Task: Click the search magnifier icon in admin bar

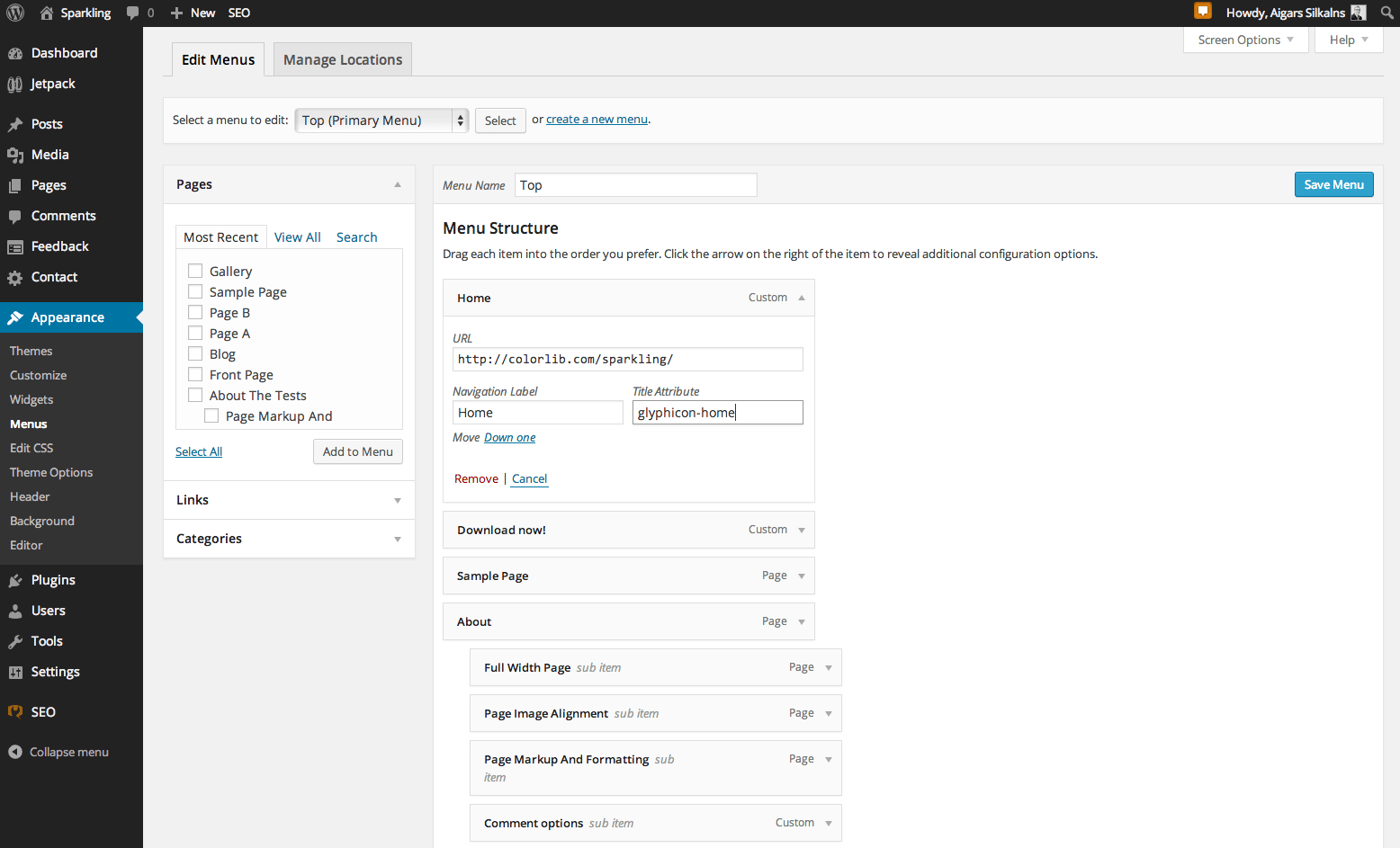Action: (1387, 13)
